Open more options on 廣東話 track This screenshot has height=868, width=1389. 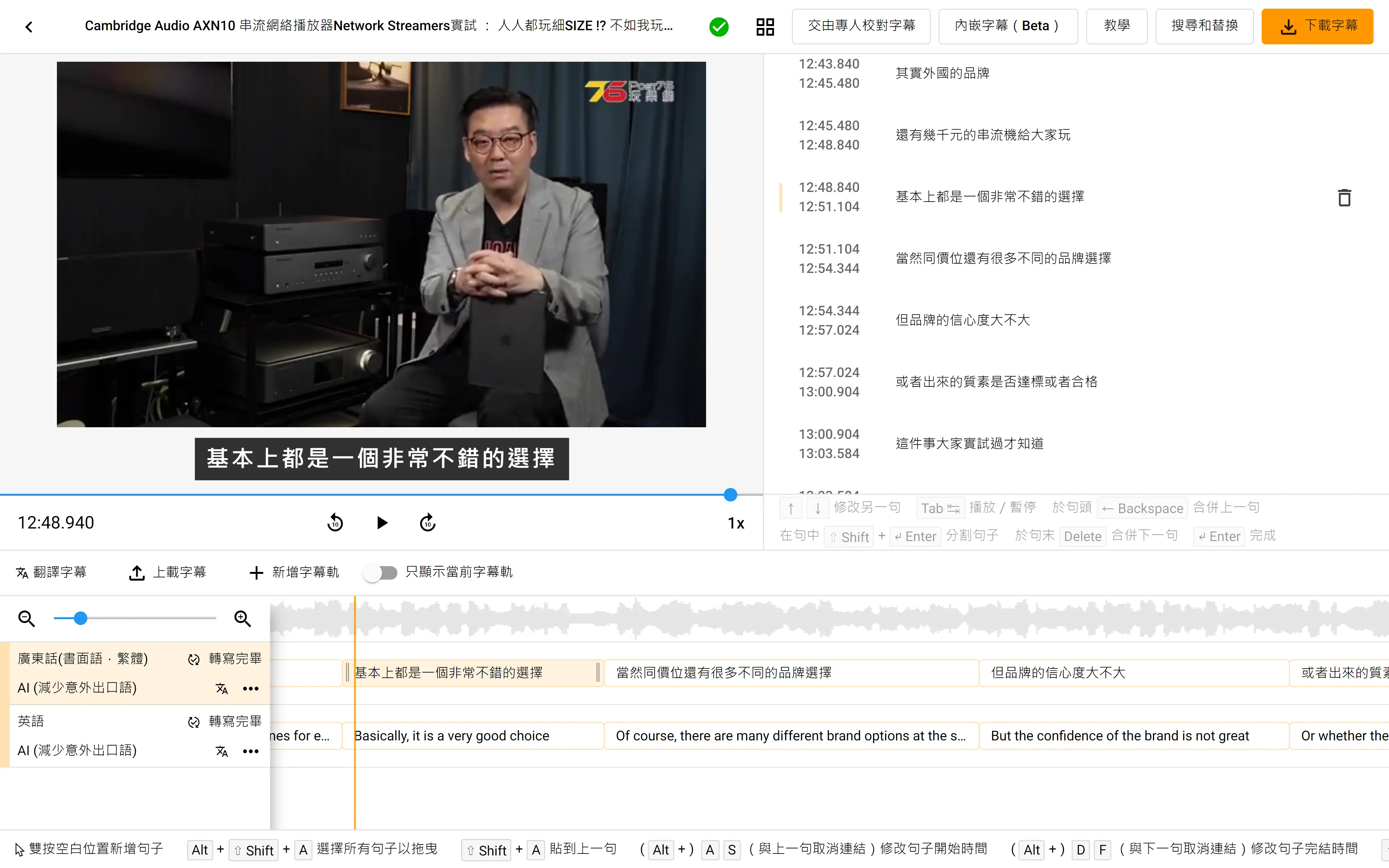click(x=251, y=688)
